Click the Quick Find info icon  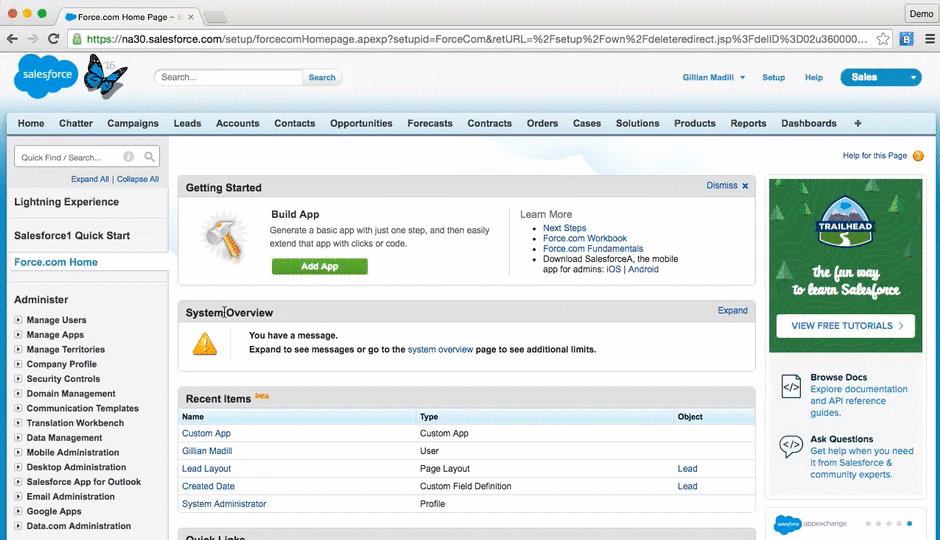(128, 157)
